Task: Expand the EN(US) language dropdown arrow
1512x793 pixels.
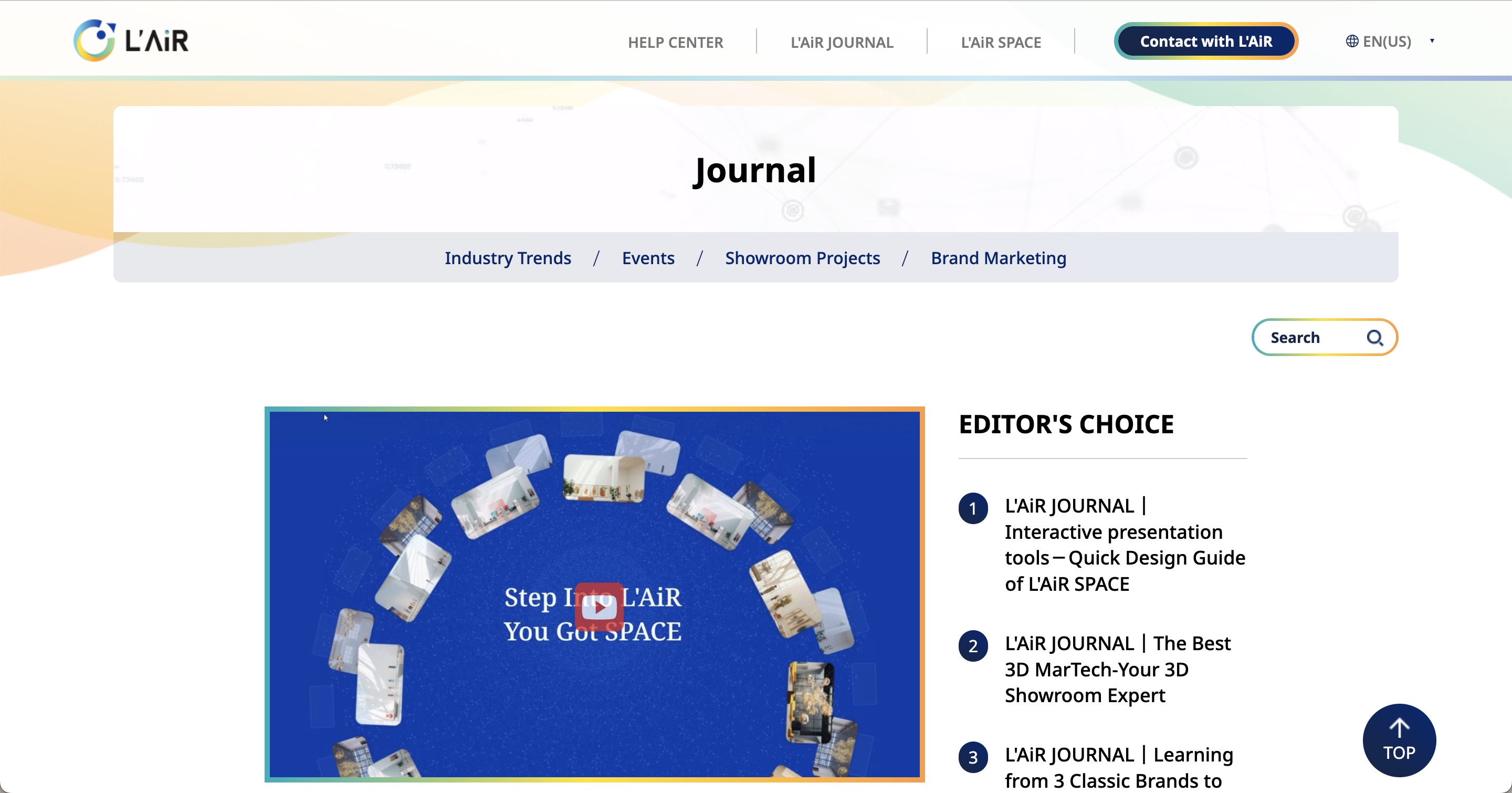Action: 1432,41
